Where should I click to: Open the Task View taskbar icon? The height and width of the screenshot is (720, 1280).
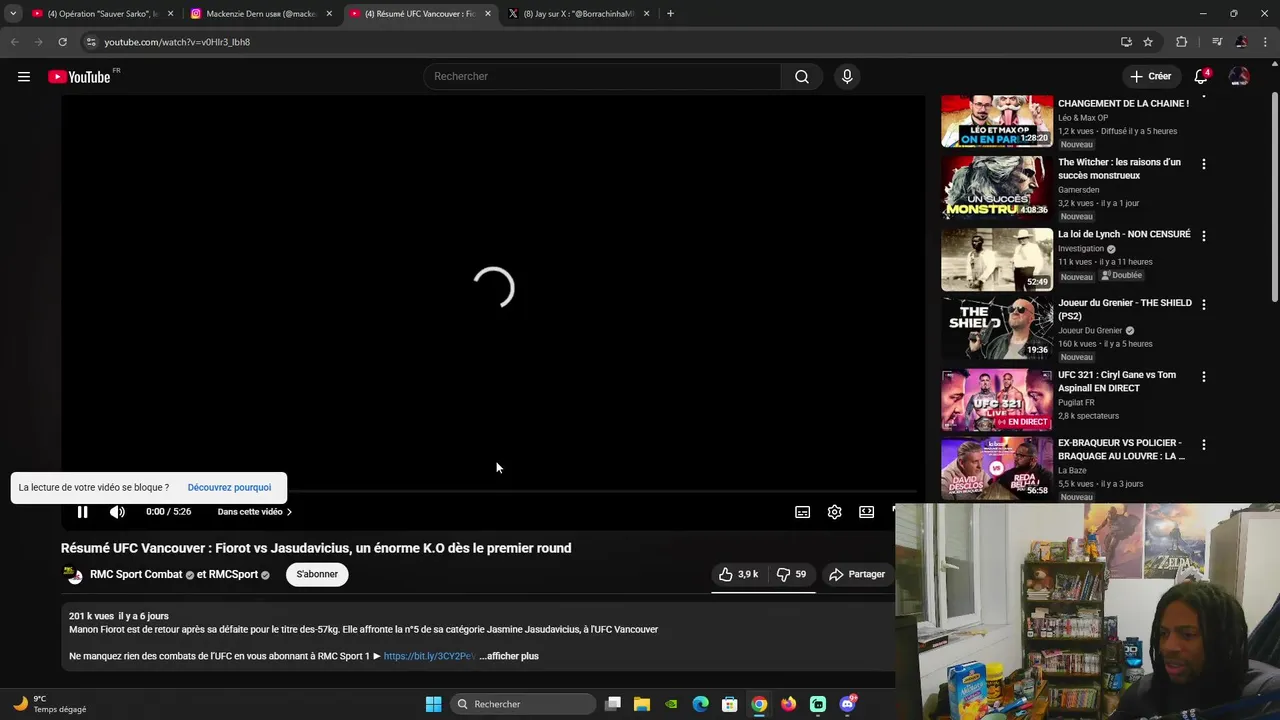pyautogui.click(x=613, y=704)
